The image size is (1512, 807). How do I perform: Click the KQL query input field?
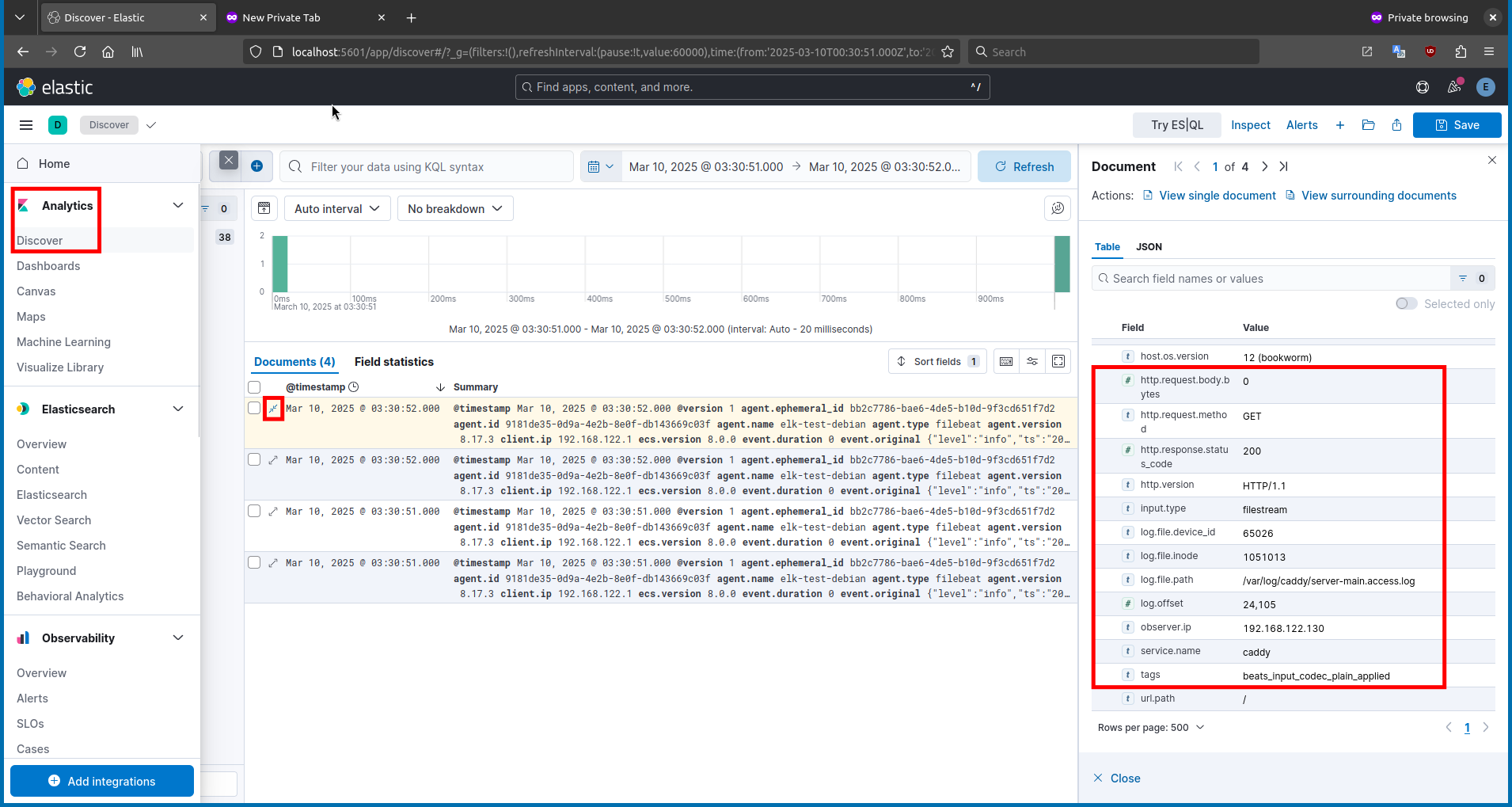point(427,166)
